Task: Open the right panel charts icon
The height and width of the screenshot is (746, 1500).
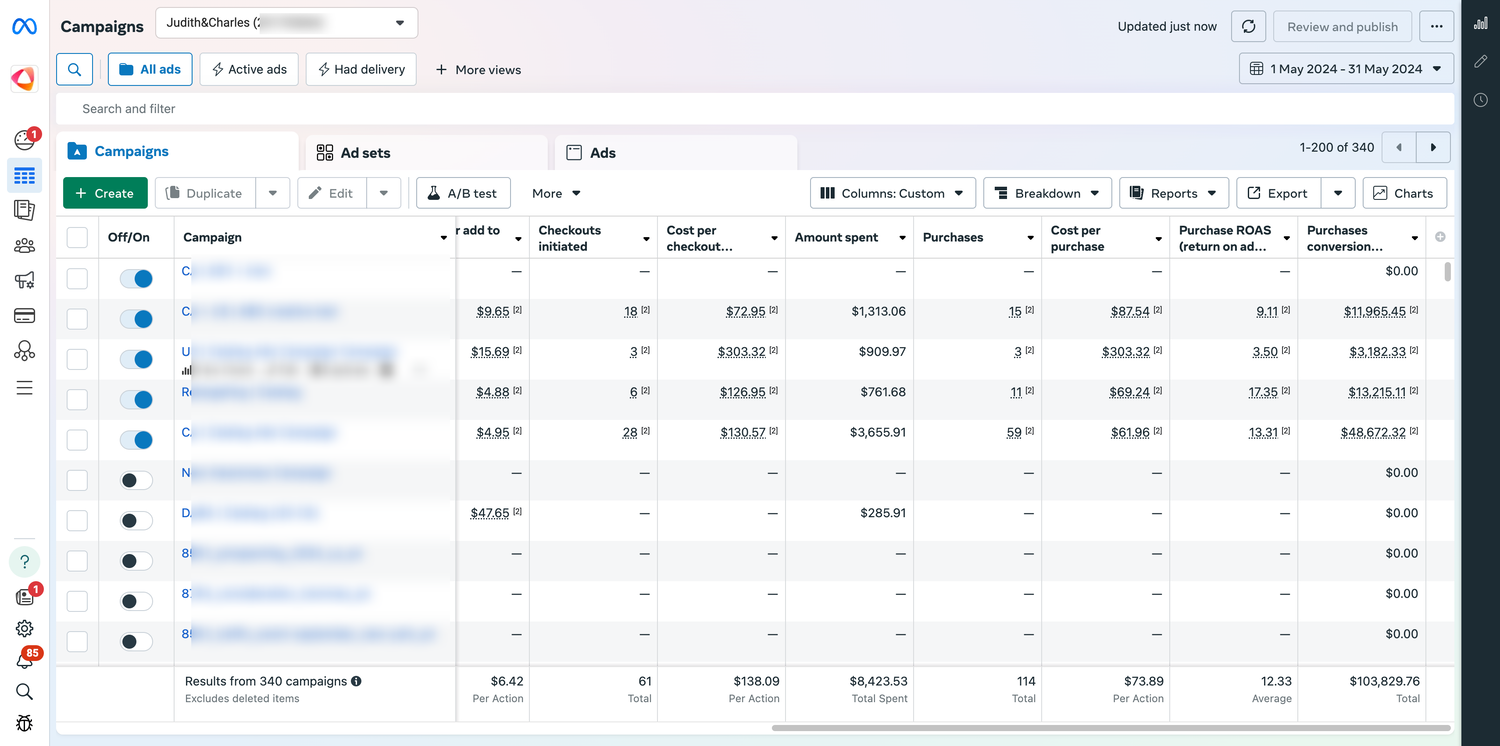Action: 1481,23
